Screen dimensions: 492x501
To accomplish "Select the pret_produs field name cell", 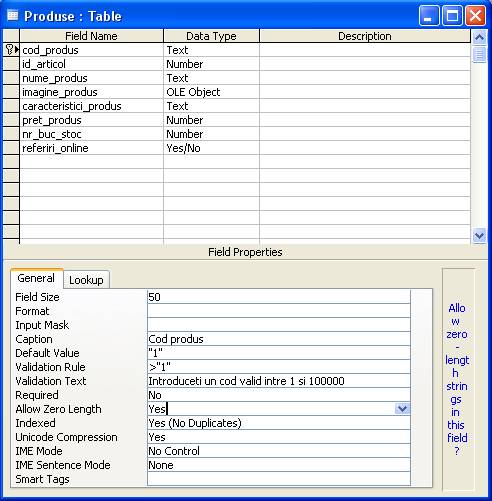I will point(91,120).
